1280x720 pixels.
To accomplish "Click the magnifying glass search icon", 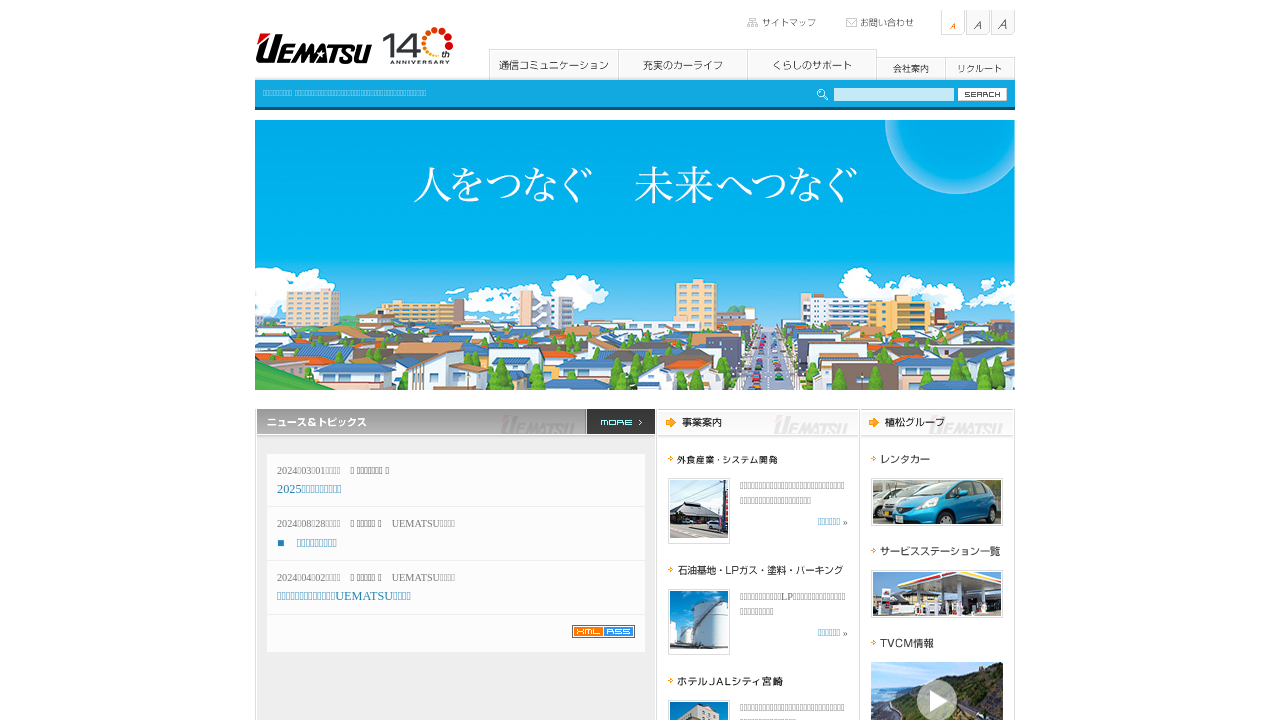I will click(822, 94).
